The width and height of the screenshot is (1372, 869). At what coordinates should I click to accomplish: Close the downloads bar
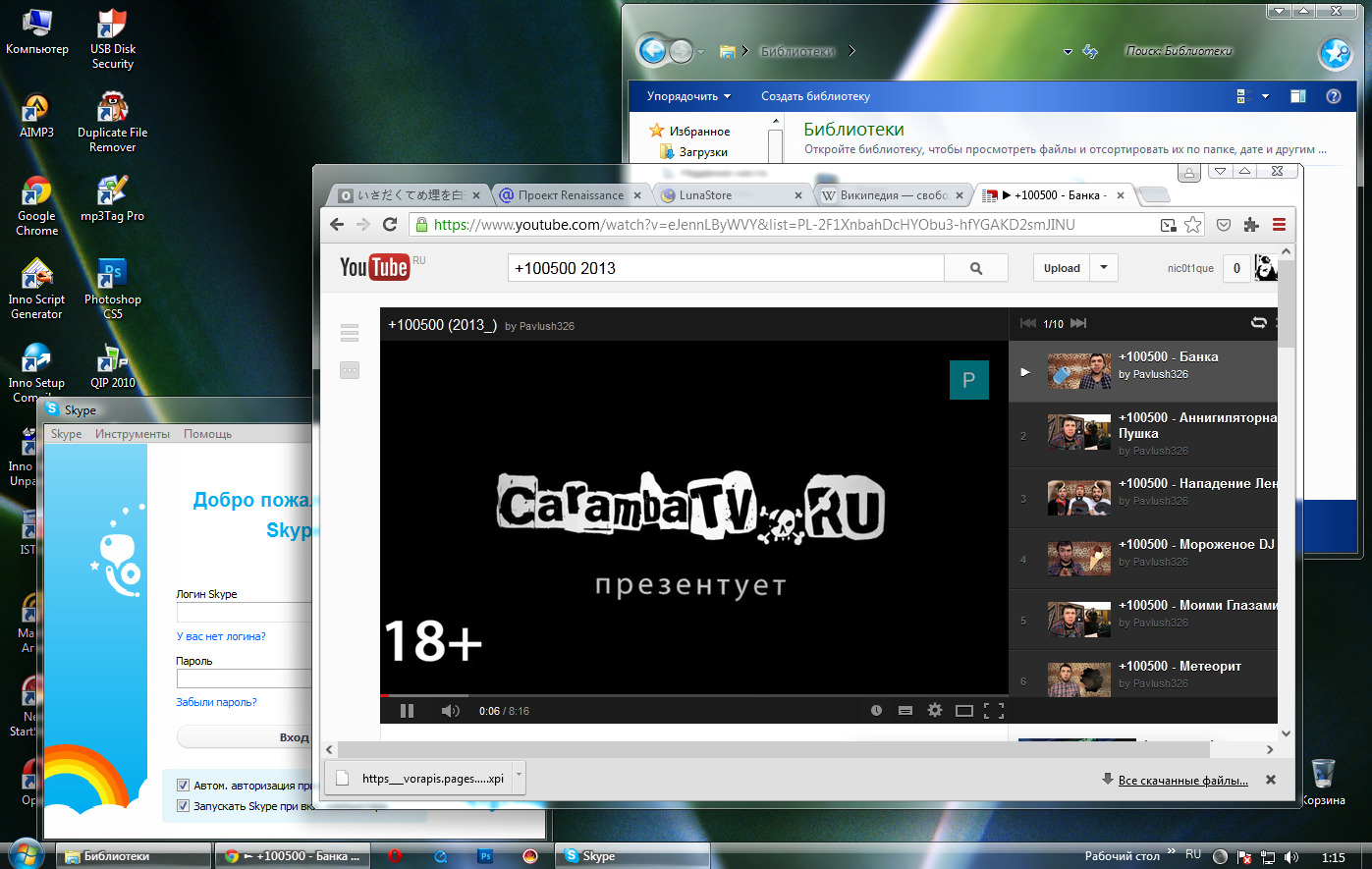click(1271, 780)
